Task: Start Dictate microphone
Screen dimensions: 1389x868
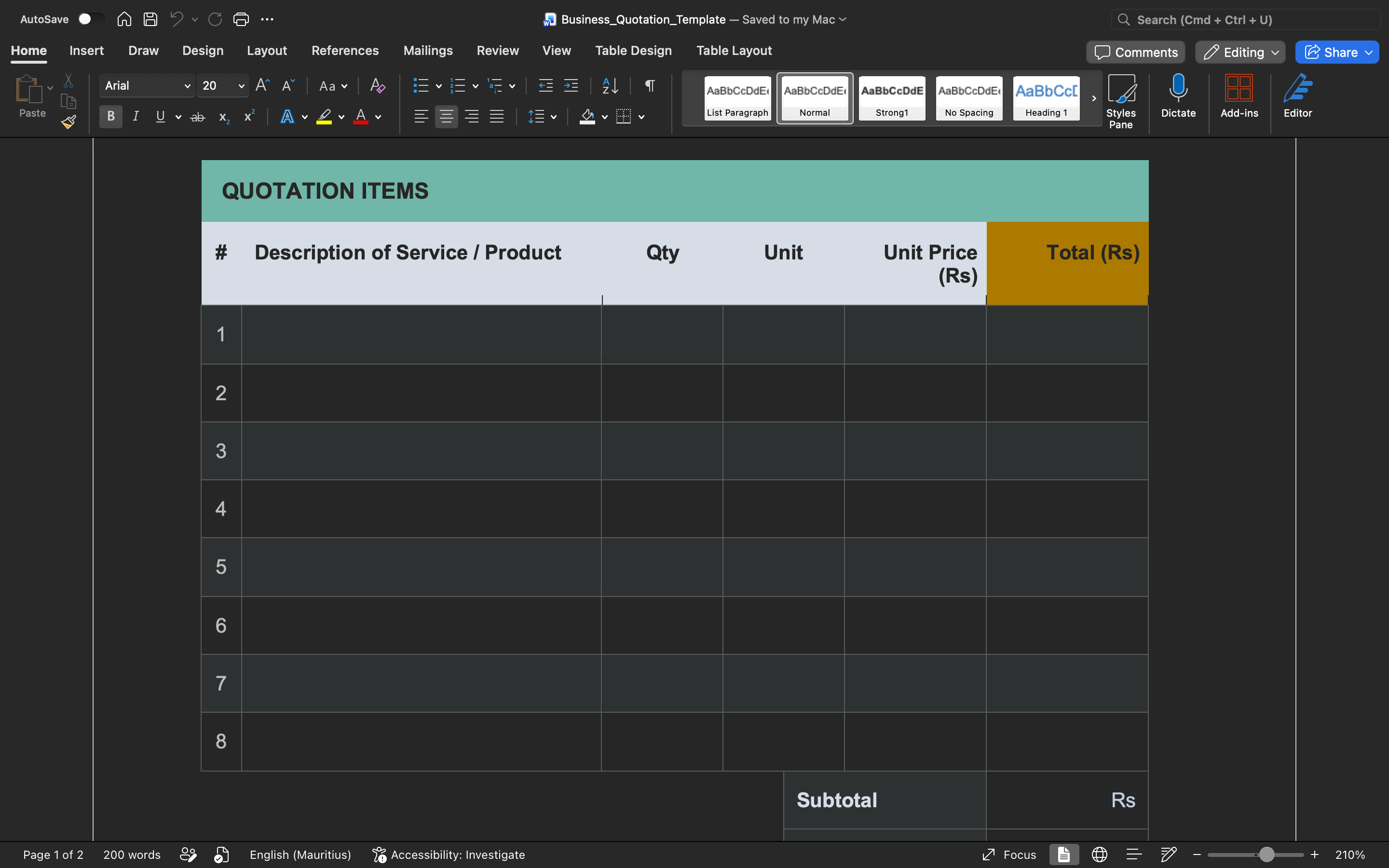Action: click(x=1178, y=96)
